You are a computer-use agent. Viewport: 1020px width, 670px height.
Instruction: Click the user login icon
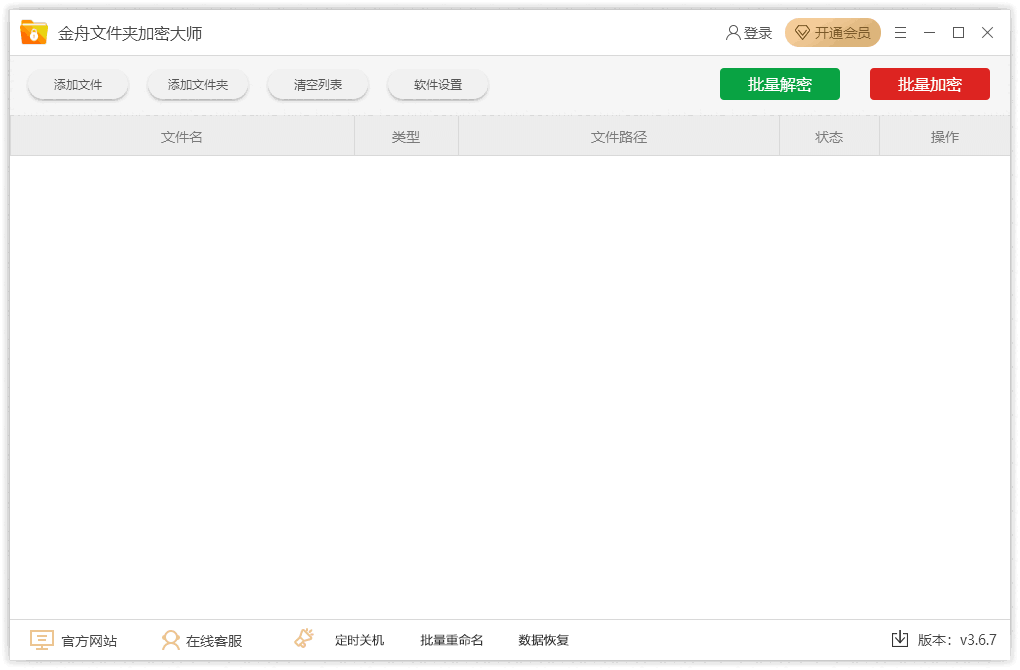point(732,33)
